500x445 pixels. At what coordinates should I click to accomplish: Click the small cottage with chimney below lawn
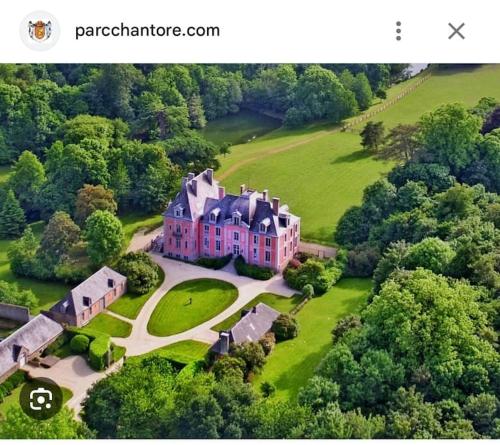(x=245, y=329)
